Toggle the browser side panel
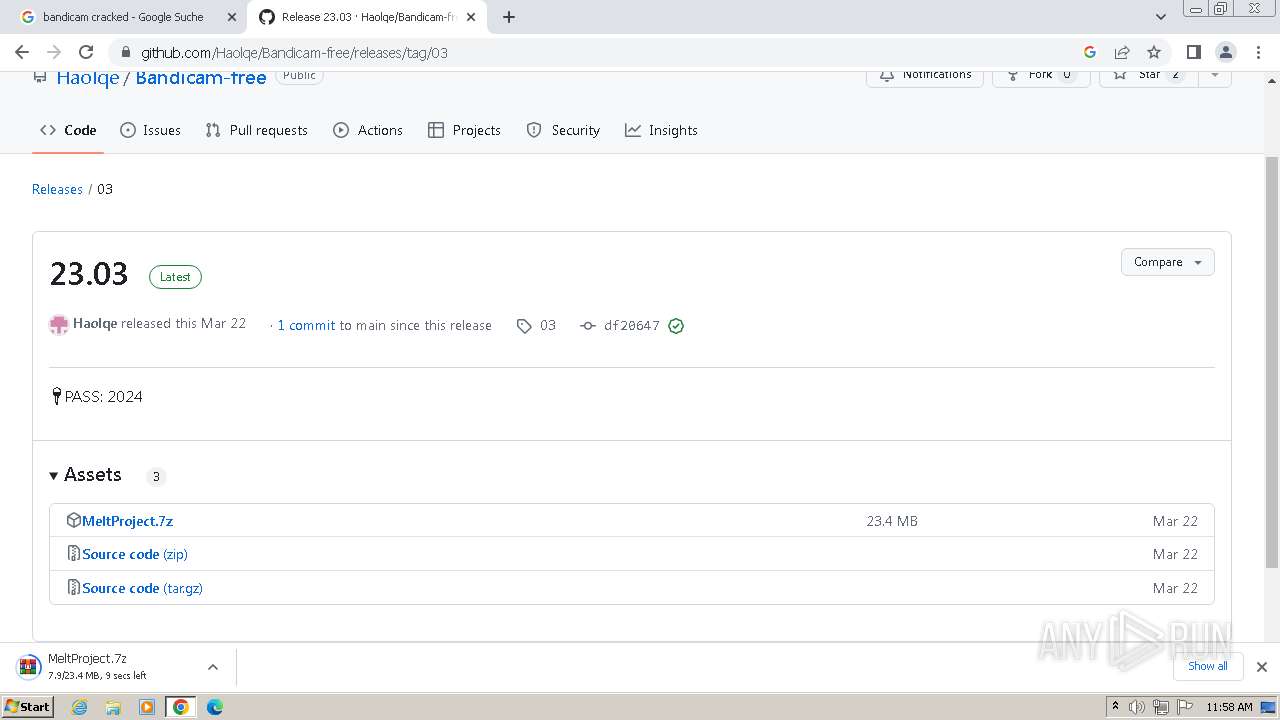 click(x=1193, y=52)
